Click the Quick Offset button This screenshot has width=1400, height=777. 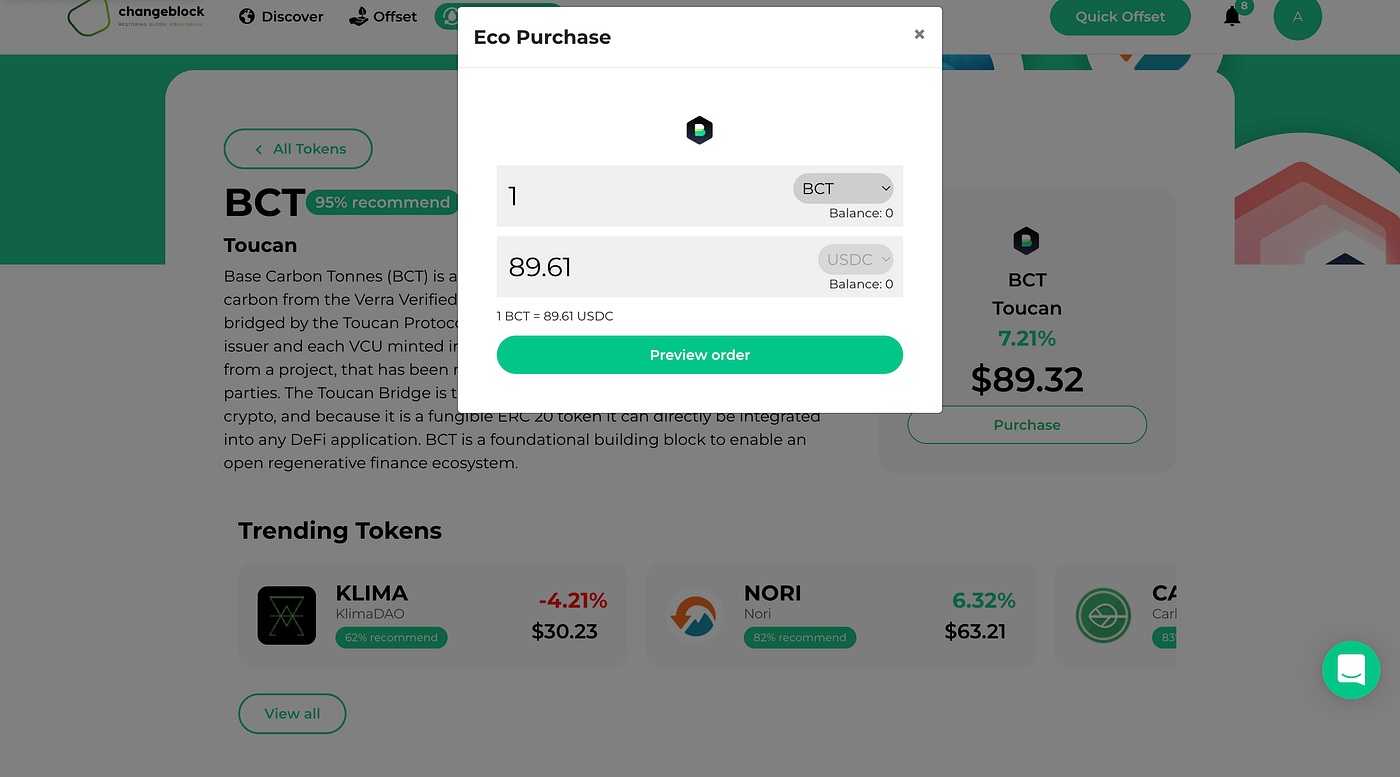[x=1120, y=16]
